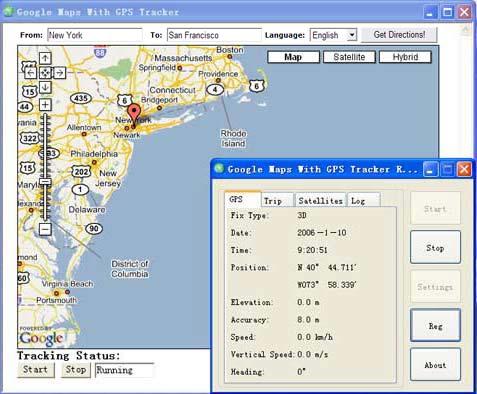Click the route 202 shield on the map

[x=81, y=172]
